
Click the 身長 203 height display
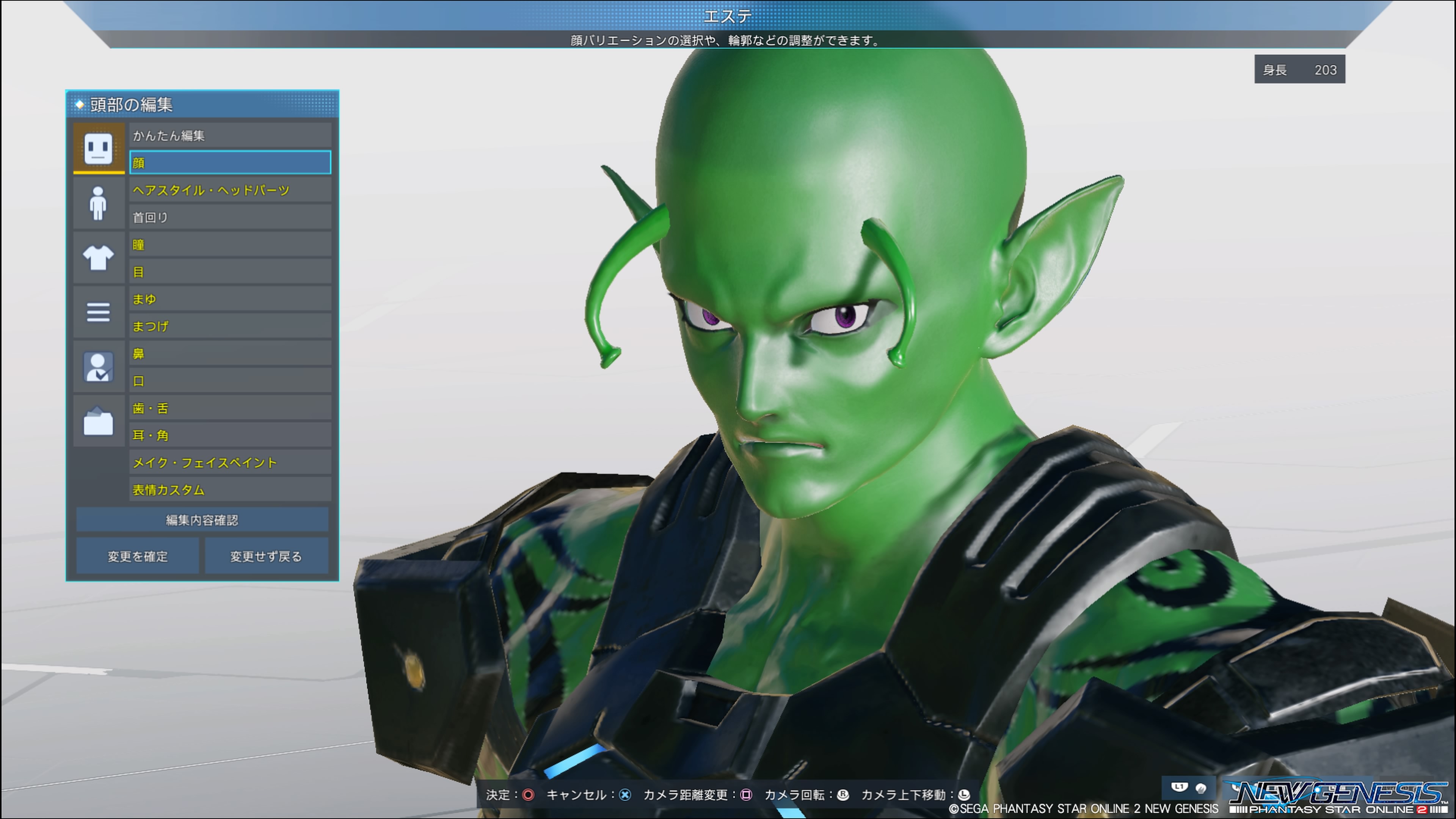(1299, 69)
